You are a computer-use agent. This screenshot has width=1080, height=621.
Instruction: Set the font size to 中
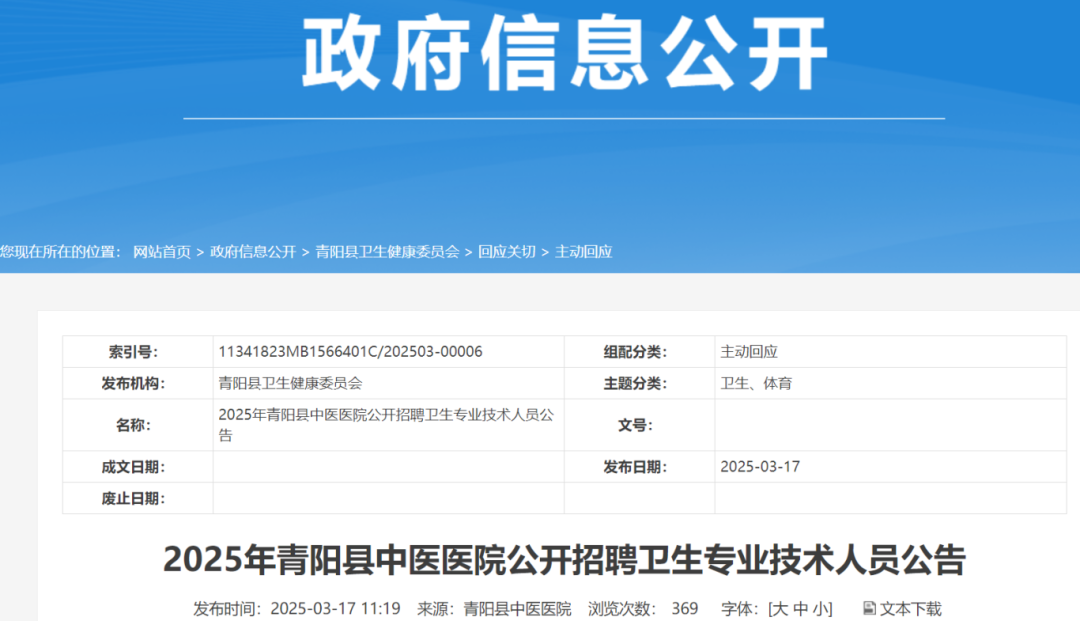point(800,609)
